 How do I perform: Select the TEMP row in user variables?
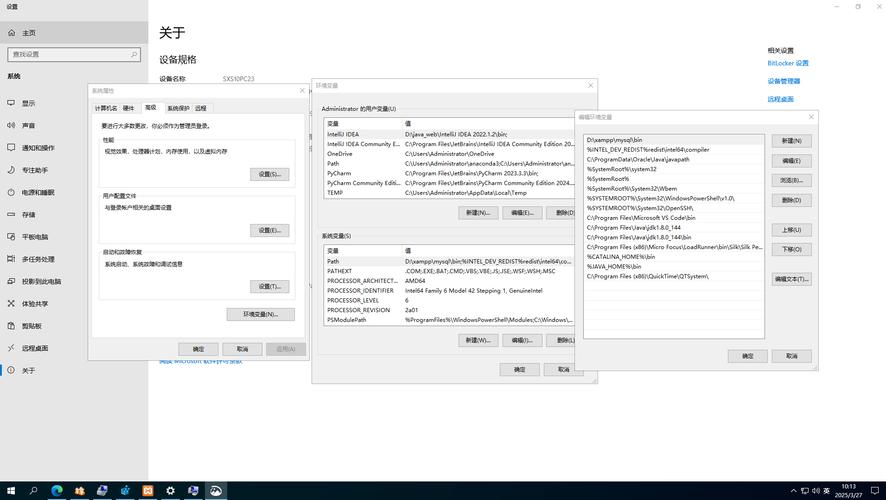click(450, 193)
